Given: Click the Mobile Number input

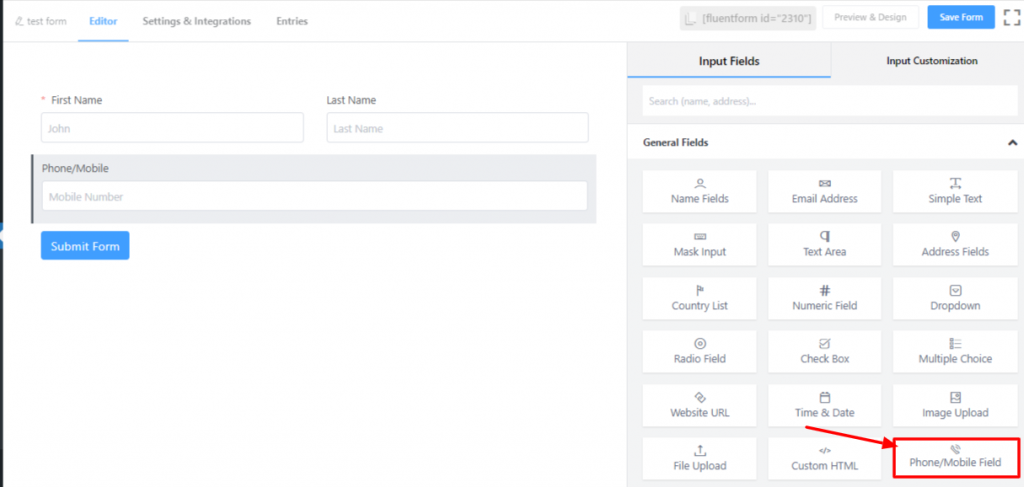Looking at the screenshot, I should tap(314, 196).
